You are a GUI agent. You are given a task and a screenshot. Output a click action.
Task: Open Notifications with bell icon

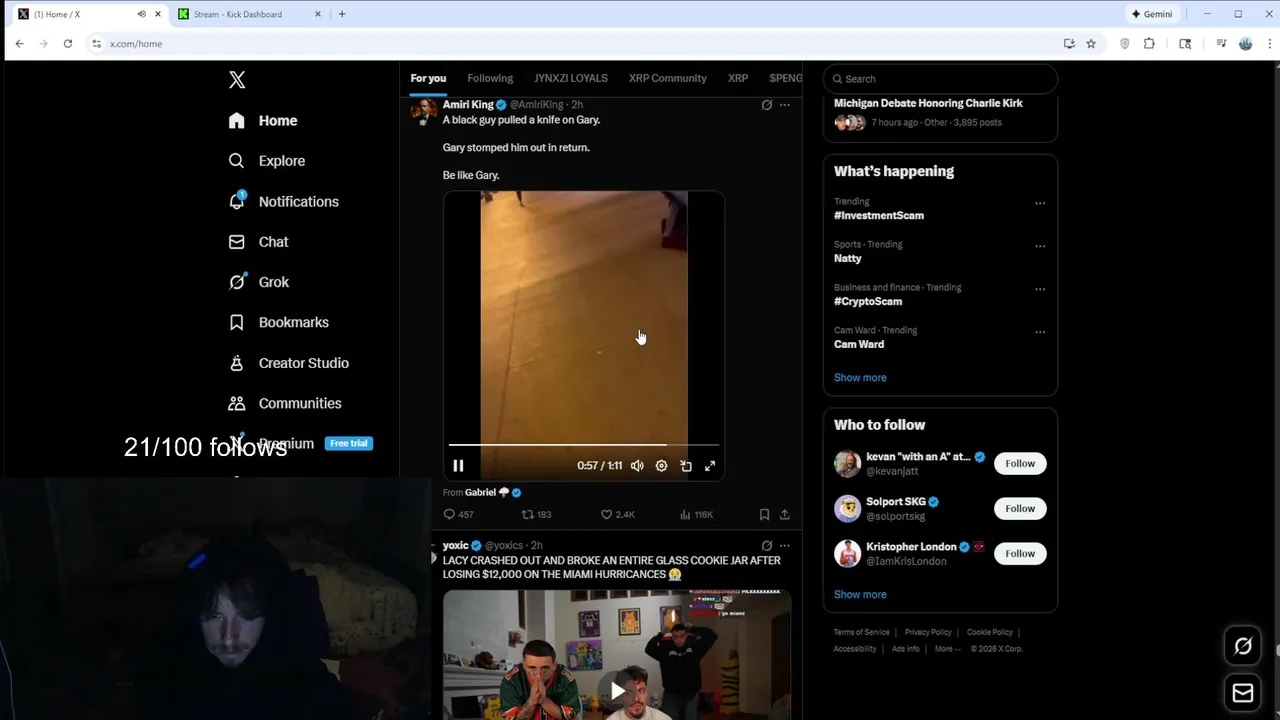click(x=283, y=202)
